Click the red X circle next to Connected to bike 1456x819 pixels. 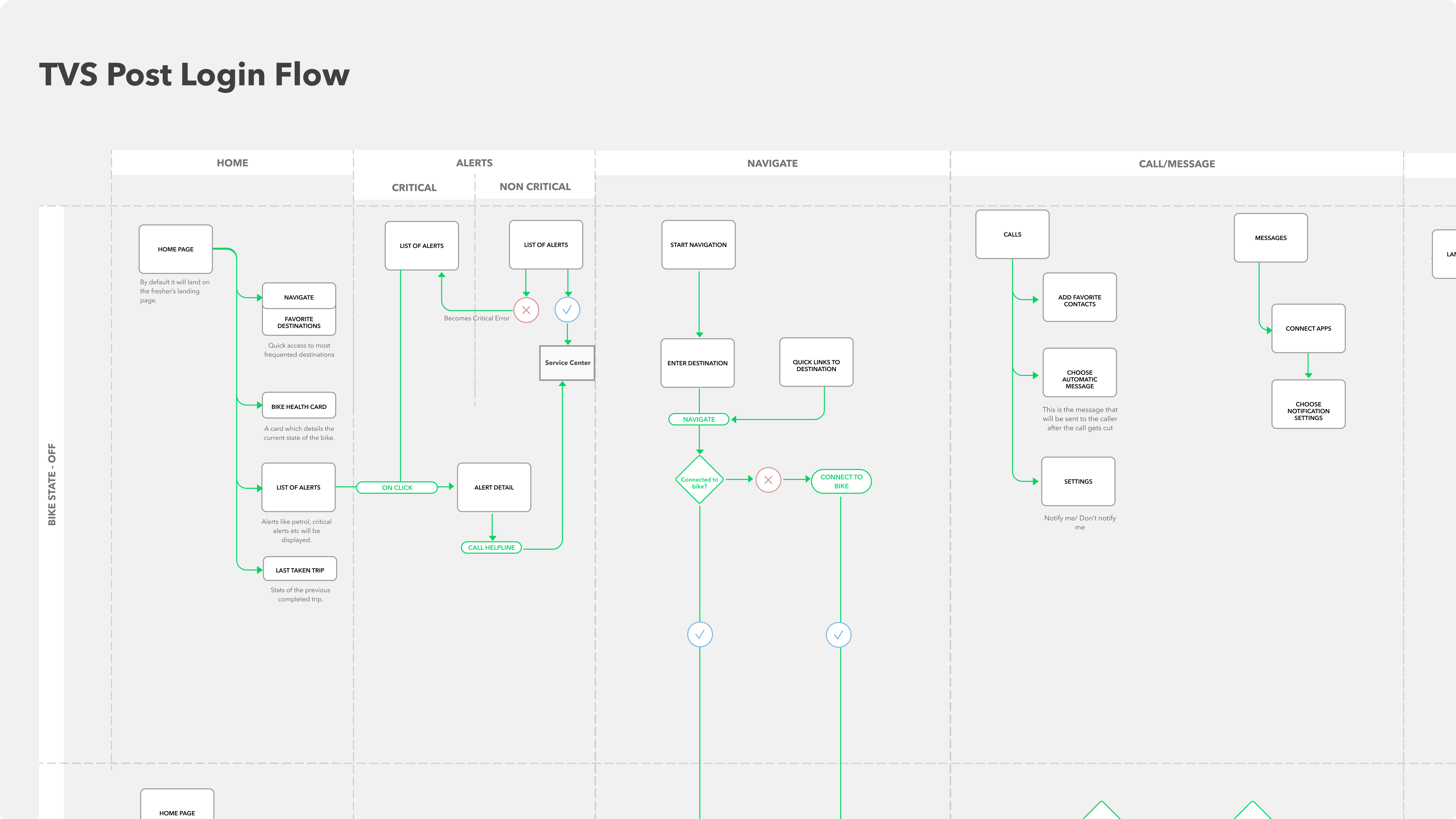point(768,480)
